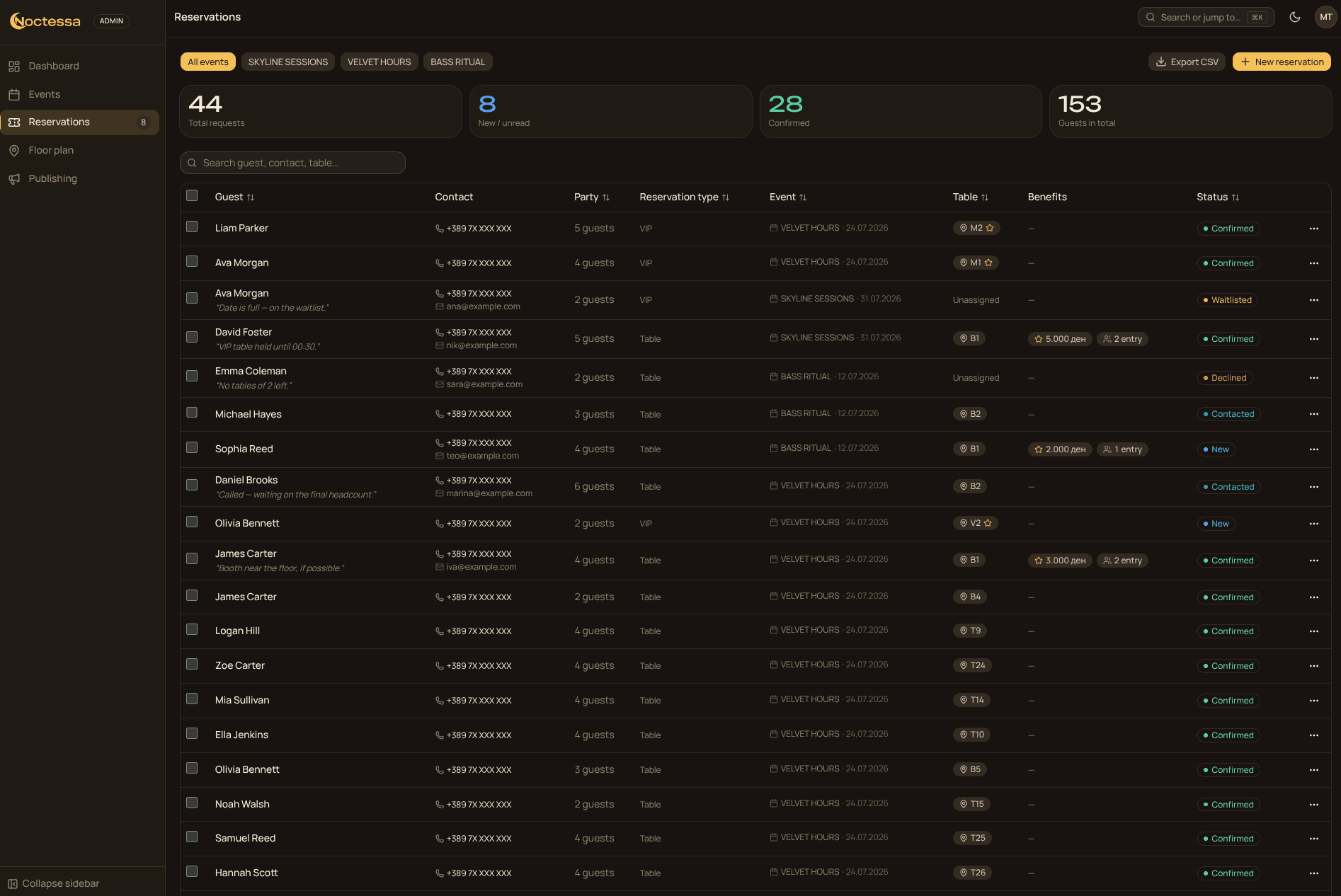Image resolution: width=1341 pixels, height=896 pixels.
Task: Click the Noctessa logo
Action: coord(45,21)
